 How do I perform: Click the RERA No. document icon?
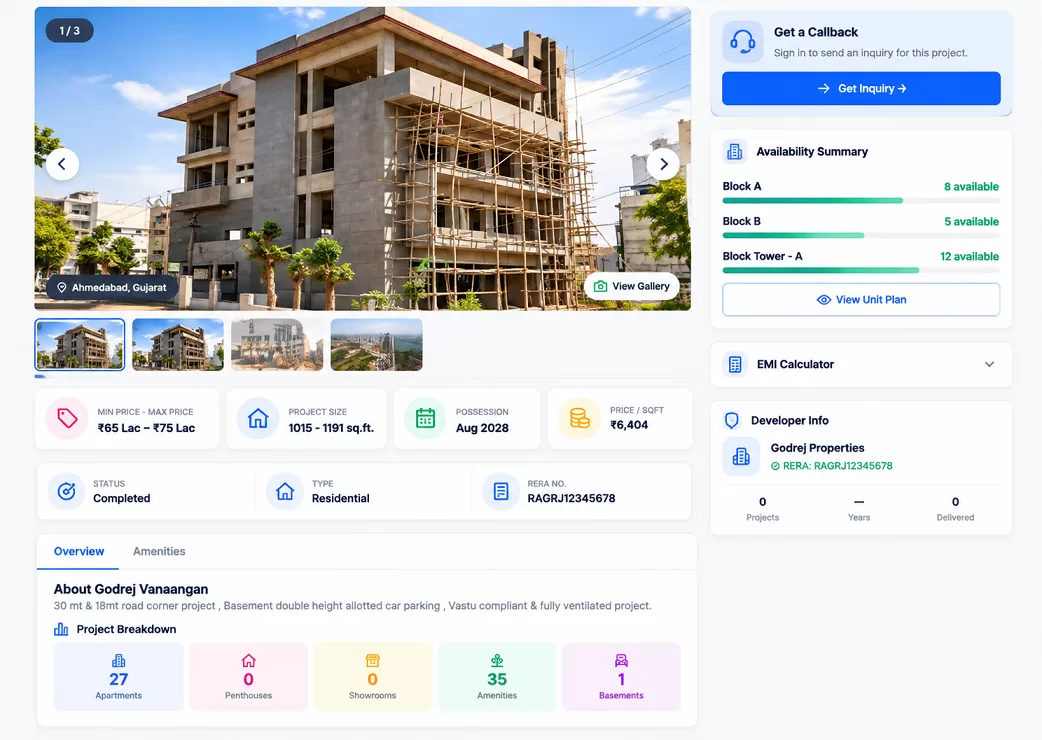pyautogui.click(x=501, y=491)
